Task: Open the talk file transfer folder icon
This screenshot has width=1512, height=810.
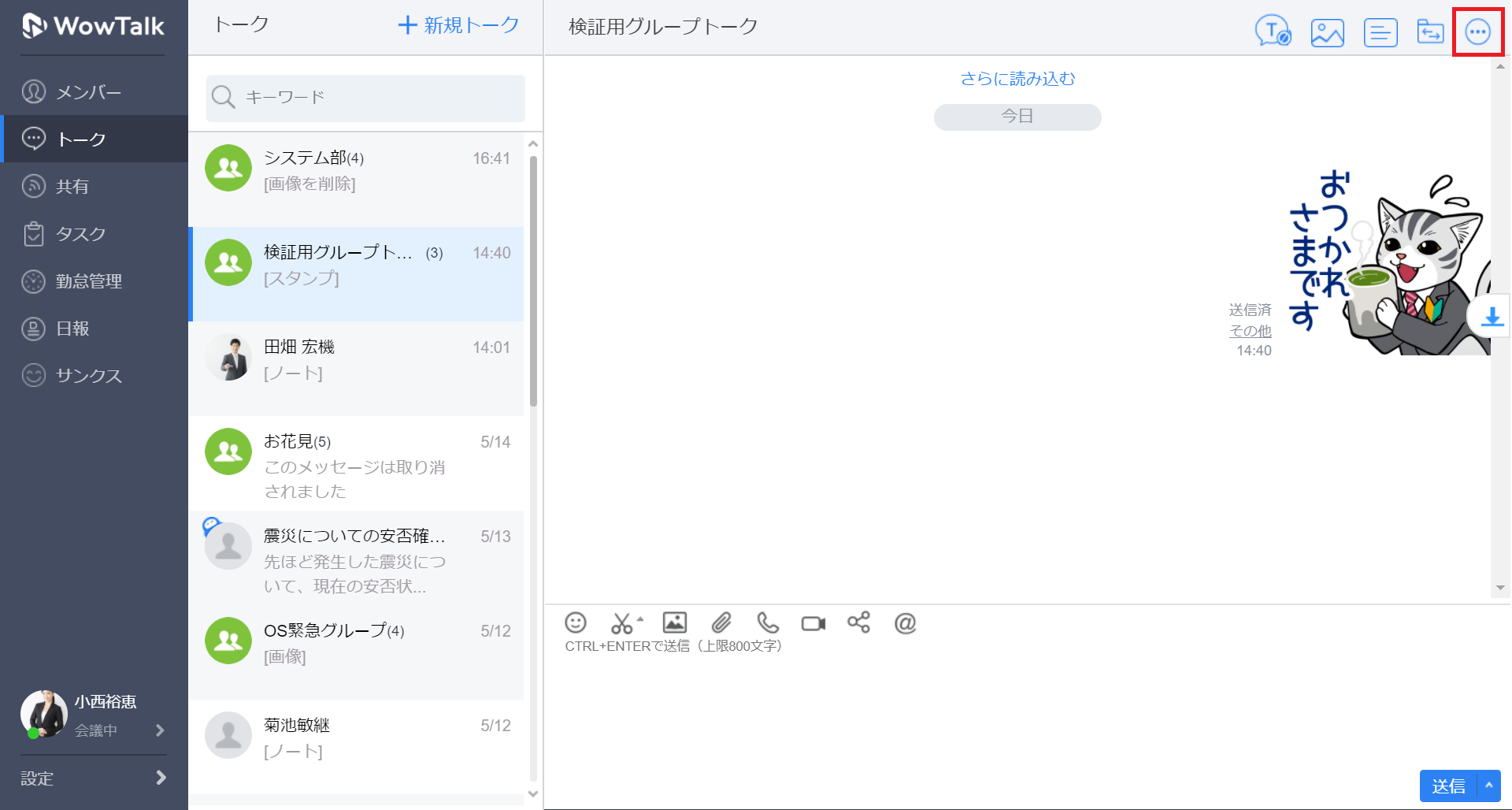Action: coord(1430,32)
